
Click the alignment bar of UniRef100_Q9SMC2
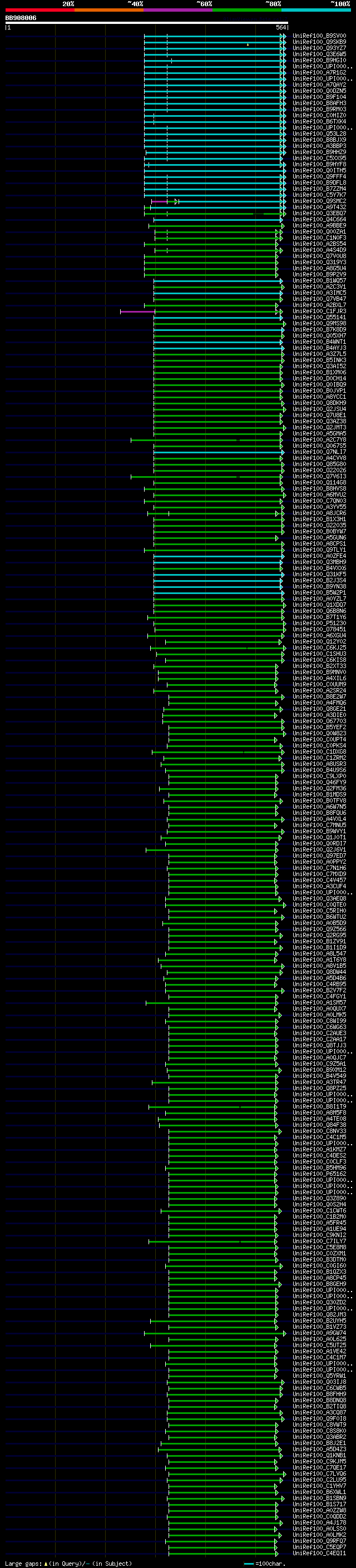pos(219,201)
